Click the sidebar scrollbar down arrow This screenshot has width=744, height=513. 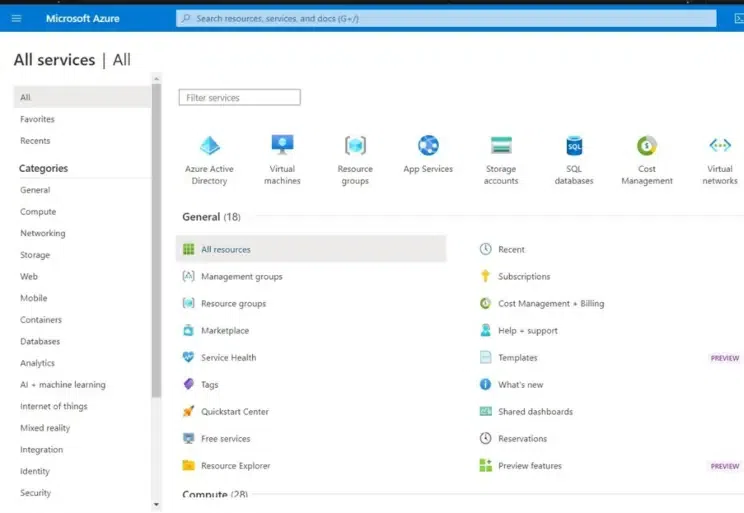pyautogui.click(x=157, y=504)
